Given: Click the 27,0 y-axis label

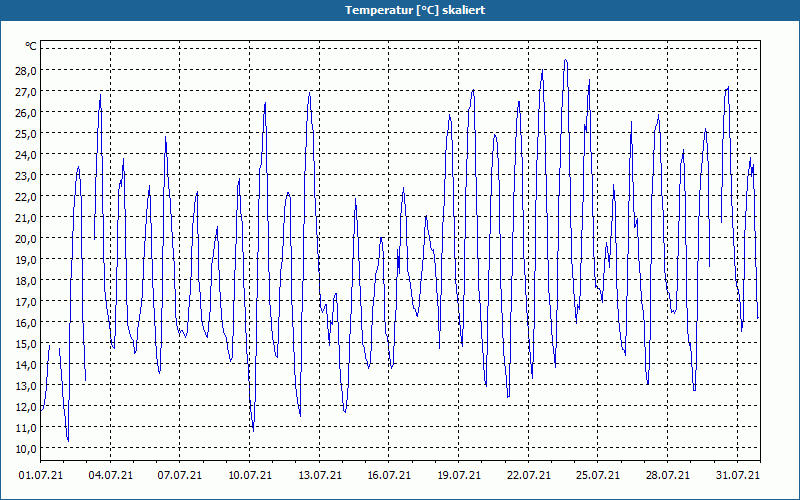Looking at the screenshot, I should point(26,92).
